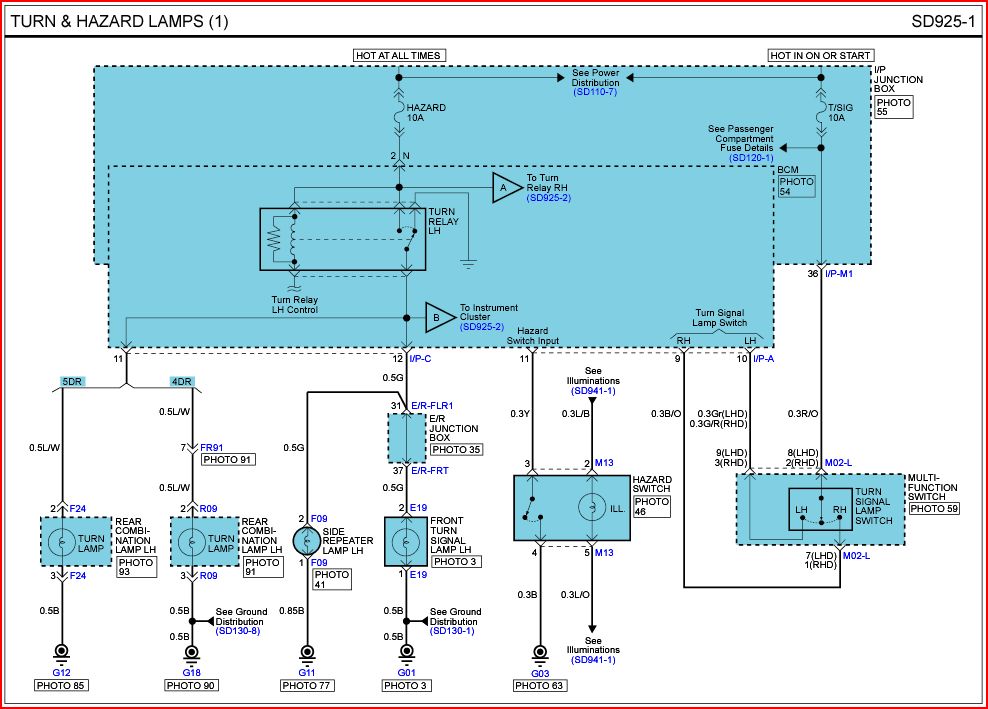988x709 pixels.
Task: Follow the SD130-1 ground distribution link
Action: pos(453,631)
